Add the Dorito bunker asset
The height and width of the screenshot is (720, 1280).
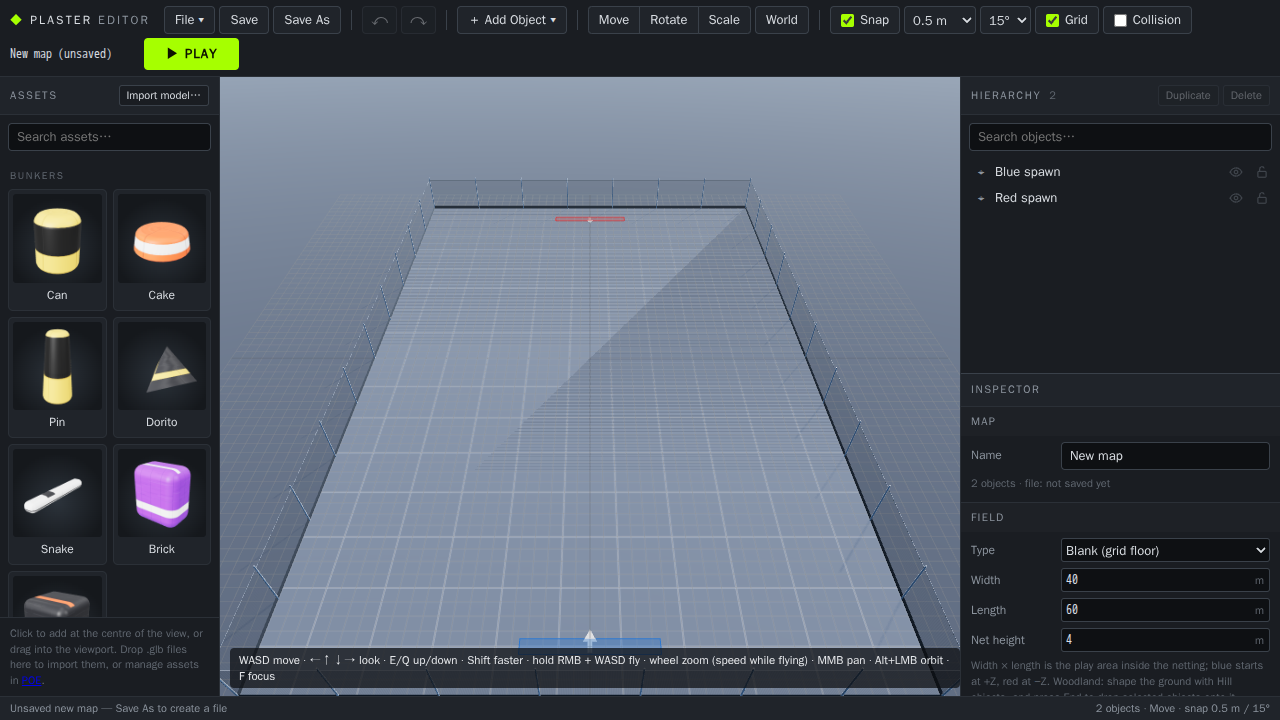pyautogui.click(x=162, y=377)
